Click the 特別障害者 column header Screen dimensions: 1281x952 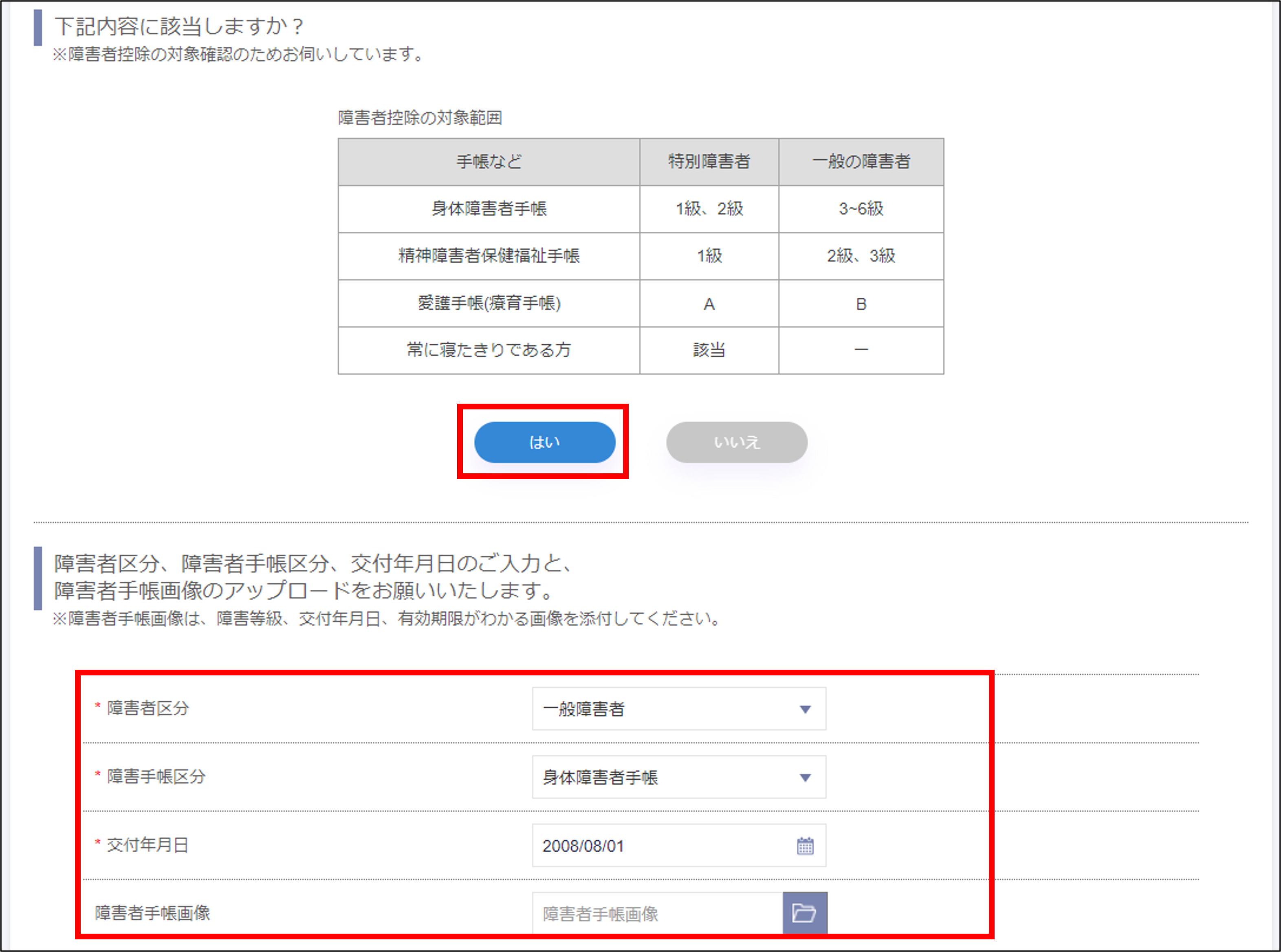[x=709, y=161]
